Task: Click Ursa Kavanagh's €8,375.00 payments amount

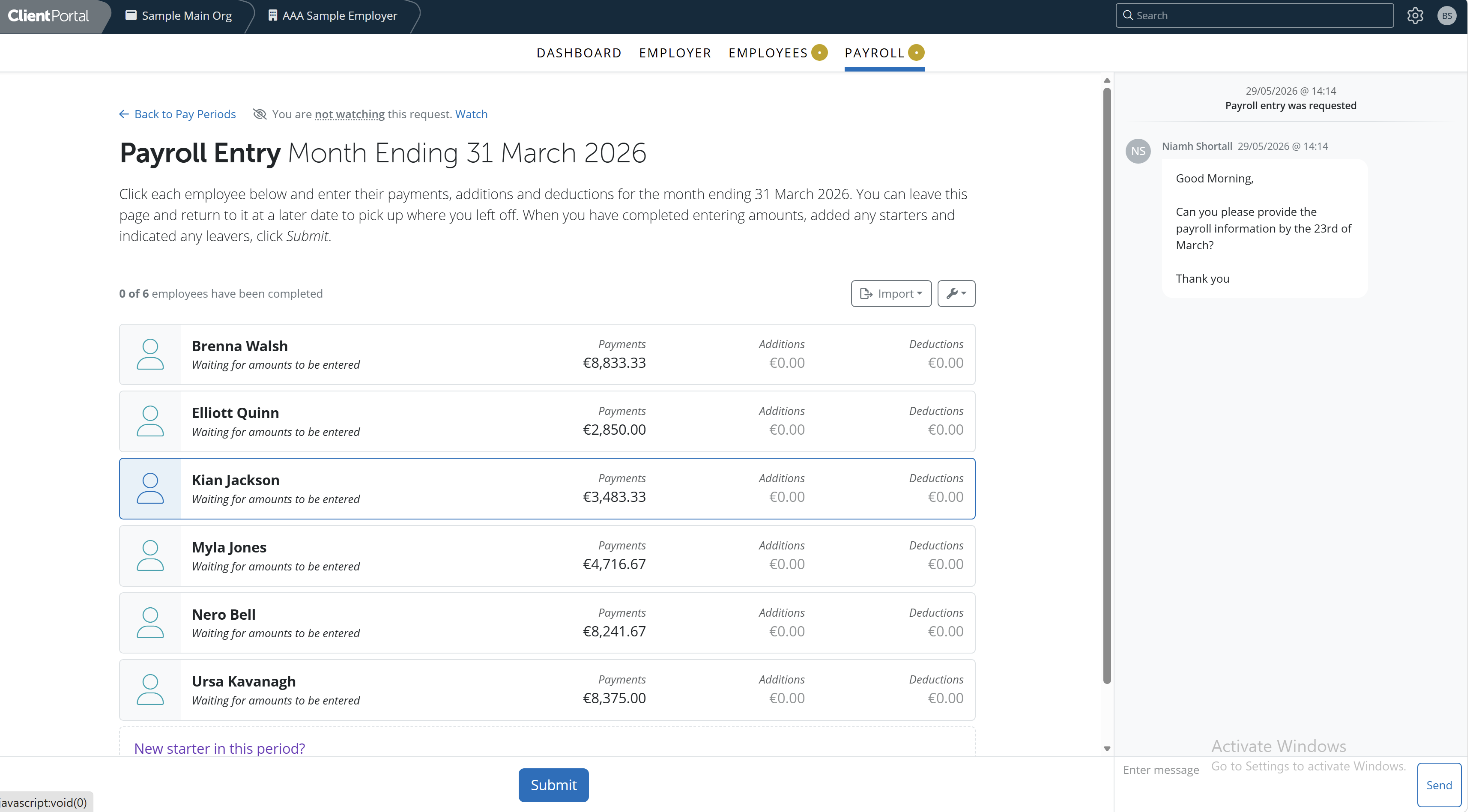Action: coord(614,698)
